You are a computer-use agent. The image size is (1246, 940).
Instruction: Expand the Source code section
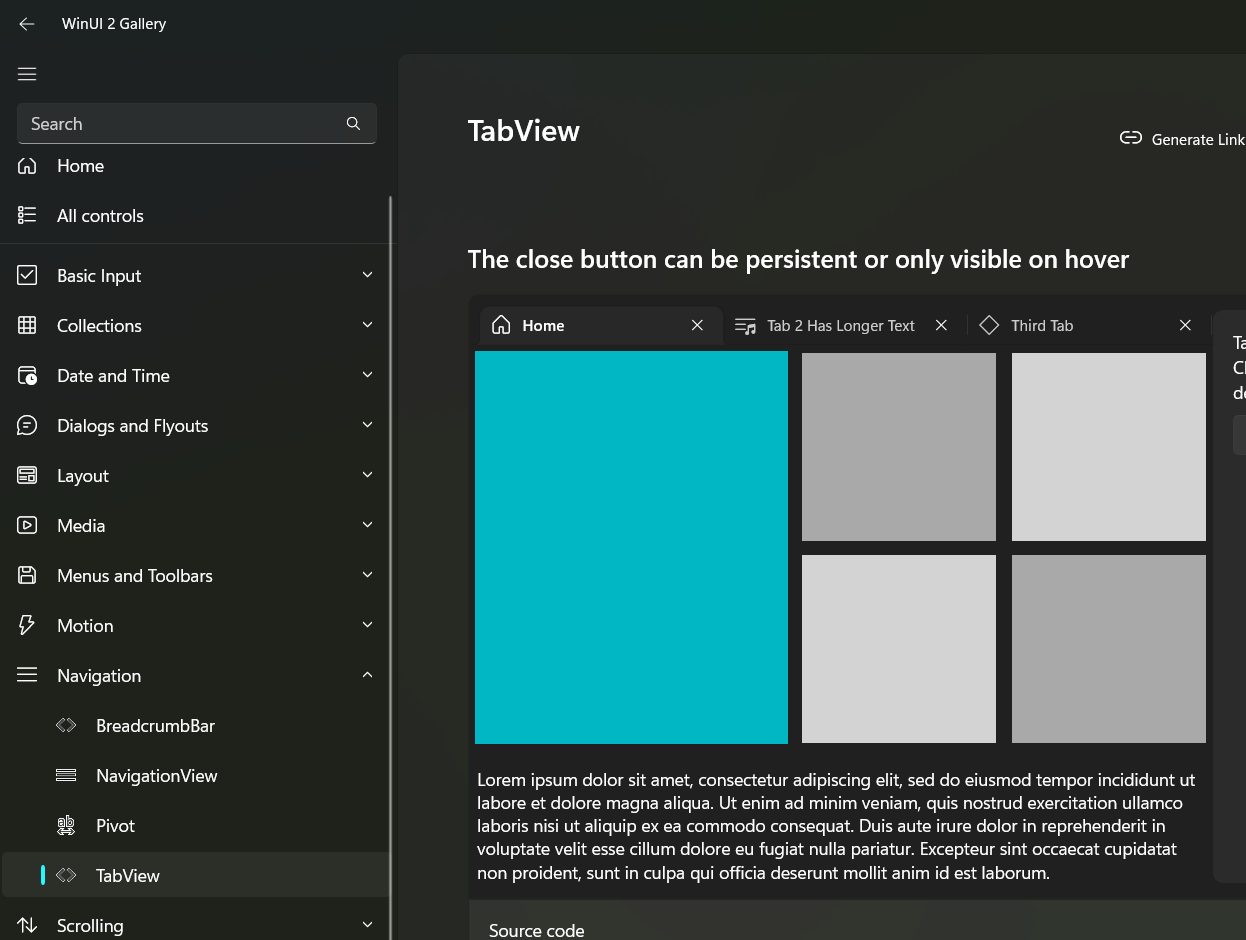click(537, 929)
